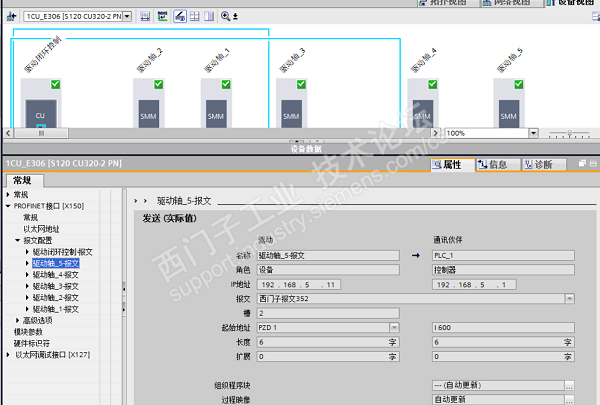This screenshot has height=405, width=600.
Task: Expand the 驱动闭环控制-报文 node
Action: click(27, 252)
